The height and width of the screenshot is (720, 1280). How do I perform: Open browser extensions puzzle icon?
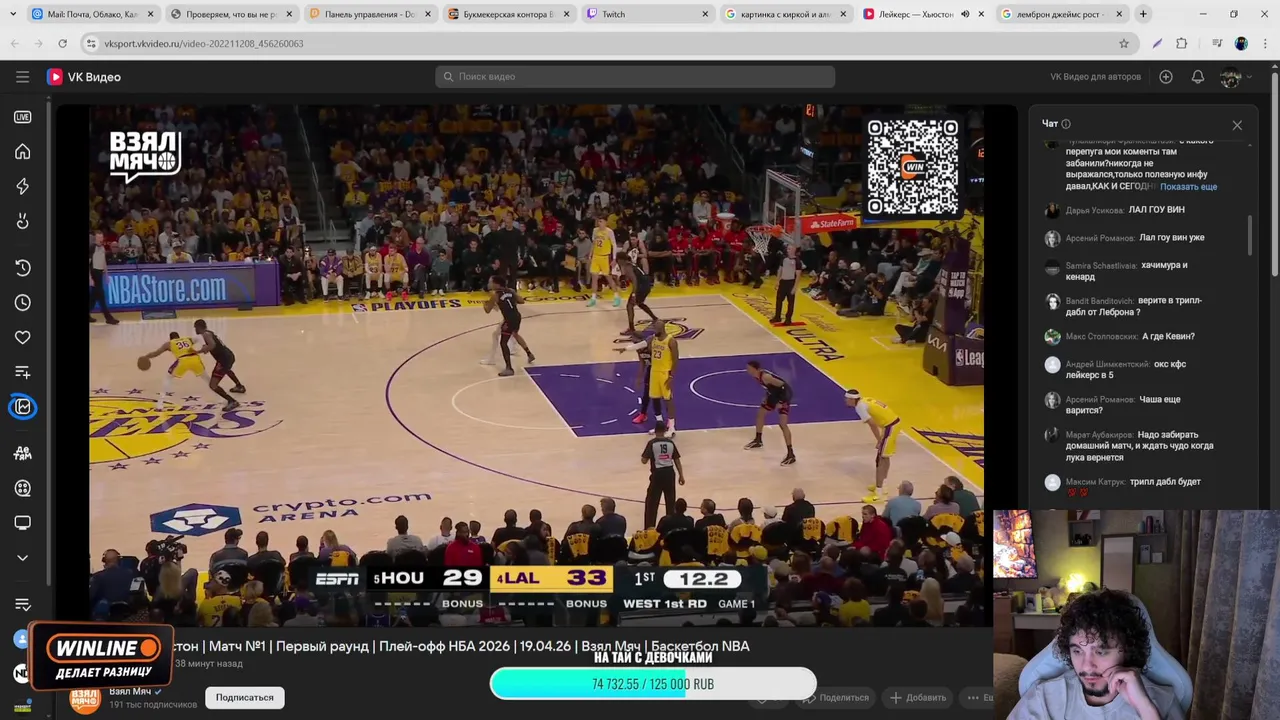click(x=1182, y=43)
